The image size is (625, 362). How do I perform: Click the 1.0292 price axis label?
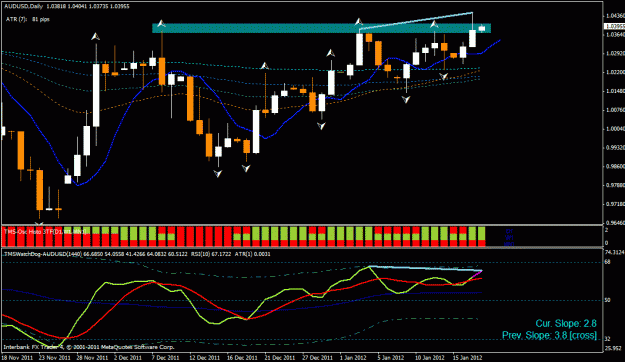pyautogui.click(x=615, y=53)
